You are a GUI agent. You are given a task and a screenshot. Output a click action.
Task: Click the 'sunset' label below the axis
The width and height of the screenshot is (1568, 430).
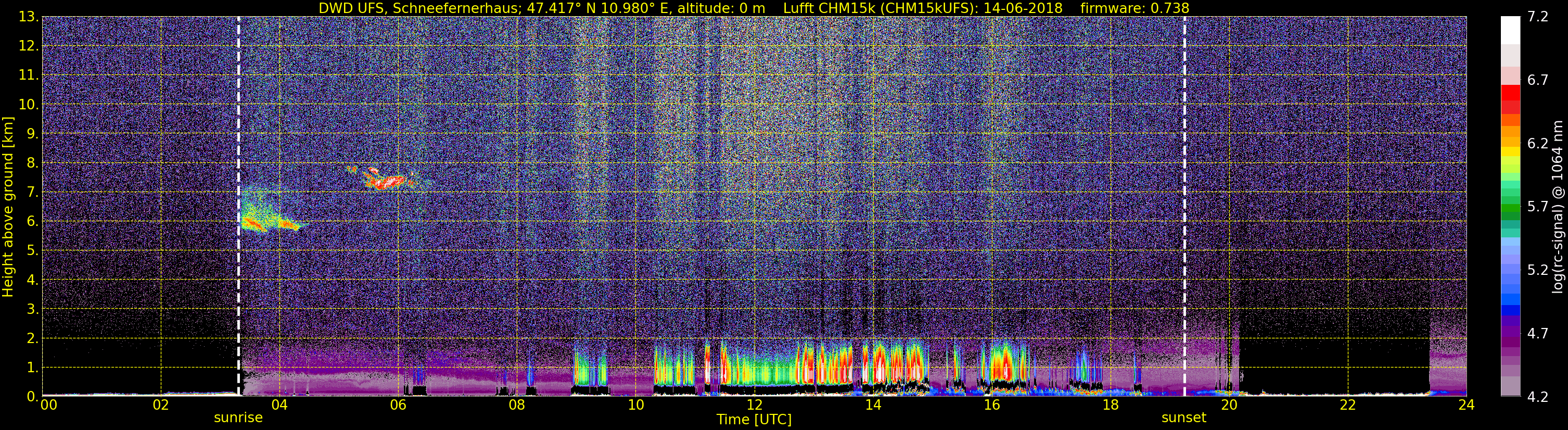point(1184,418)
